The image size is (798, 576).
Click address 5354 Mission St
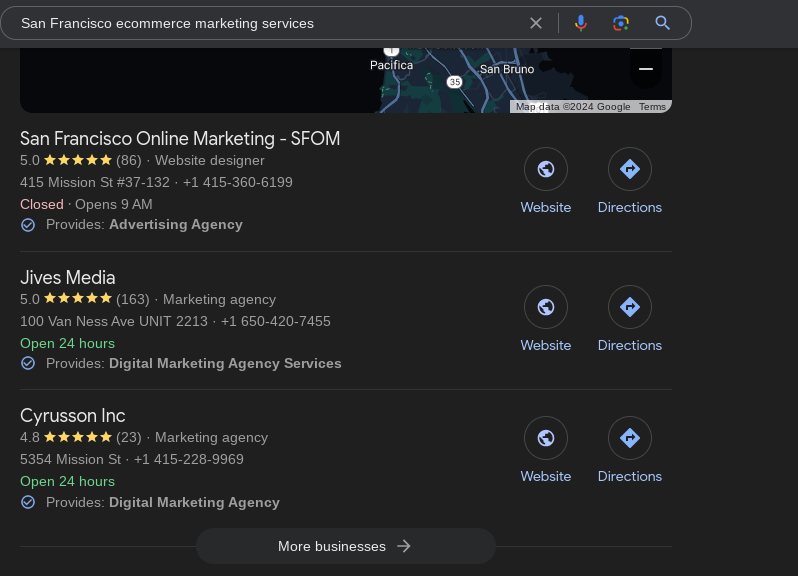click(70, 459)
